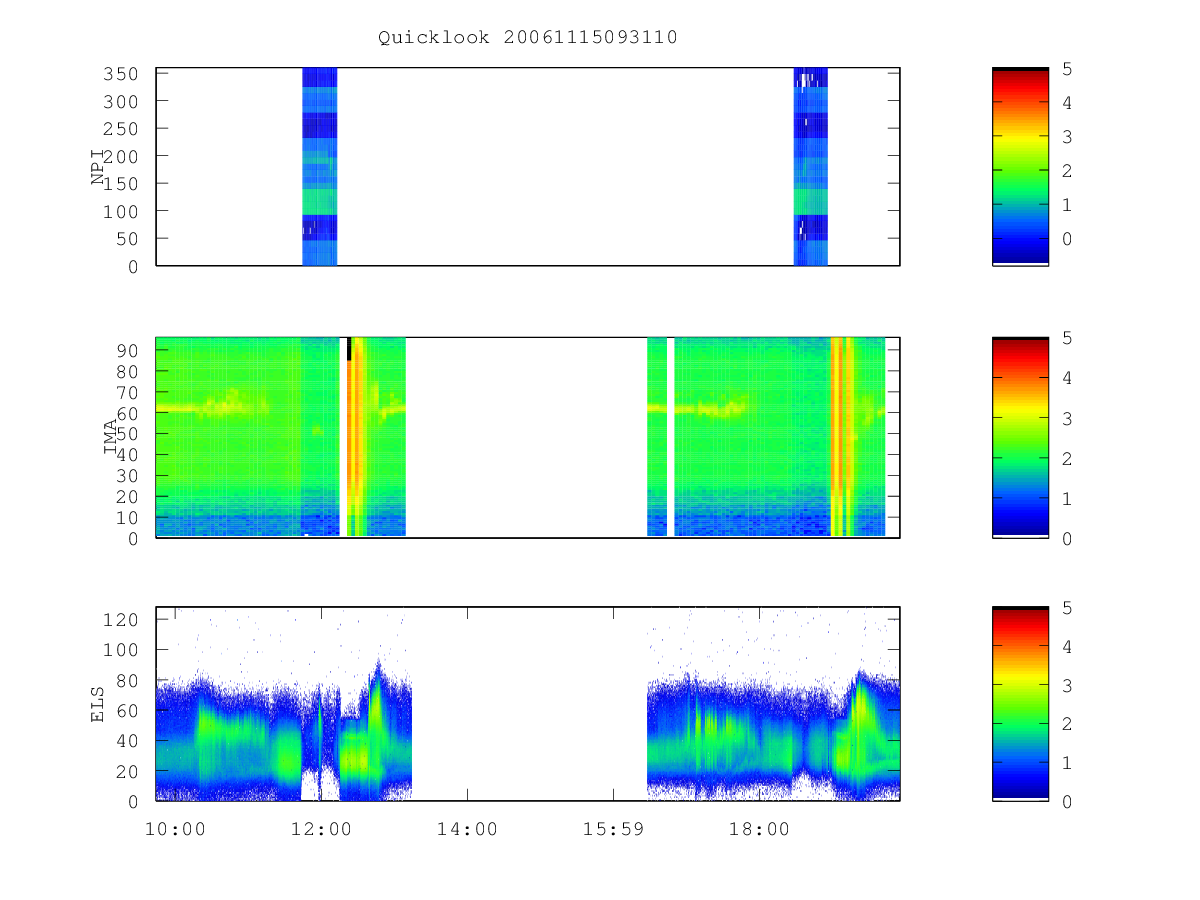Select the ELS axis label
The height and width of the screenshot is (900, 1200).
point(99,704)
